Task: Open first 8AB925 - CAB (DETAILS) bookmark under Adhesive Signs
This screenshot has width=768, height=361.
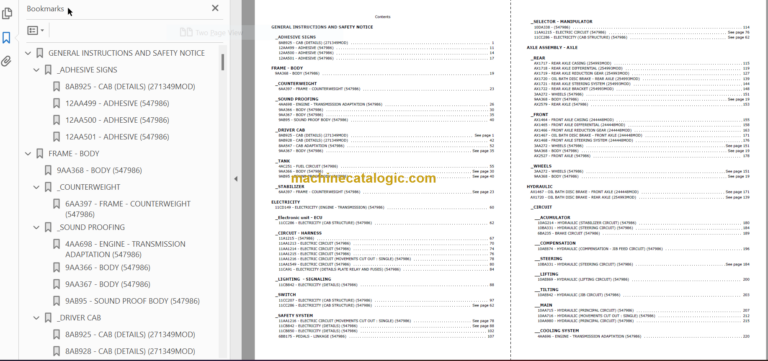Action: (x=130, y=87)
